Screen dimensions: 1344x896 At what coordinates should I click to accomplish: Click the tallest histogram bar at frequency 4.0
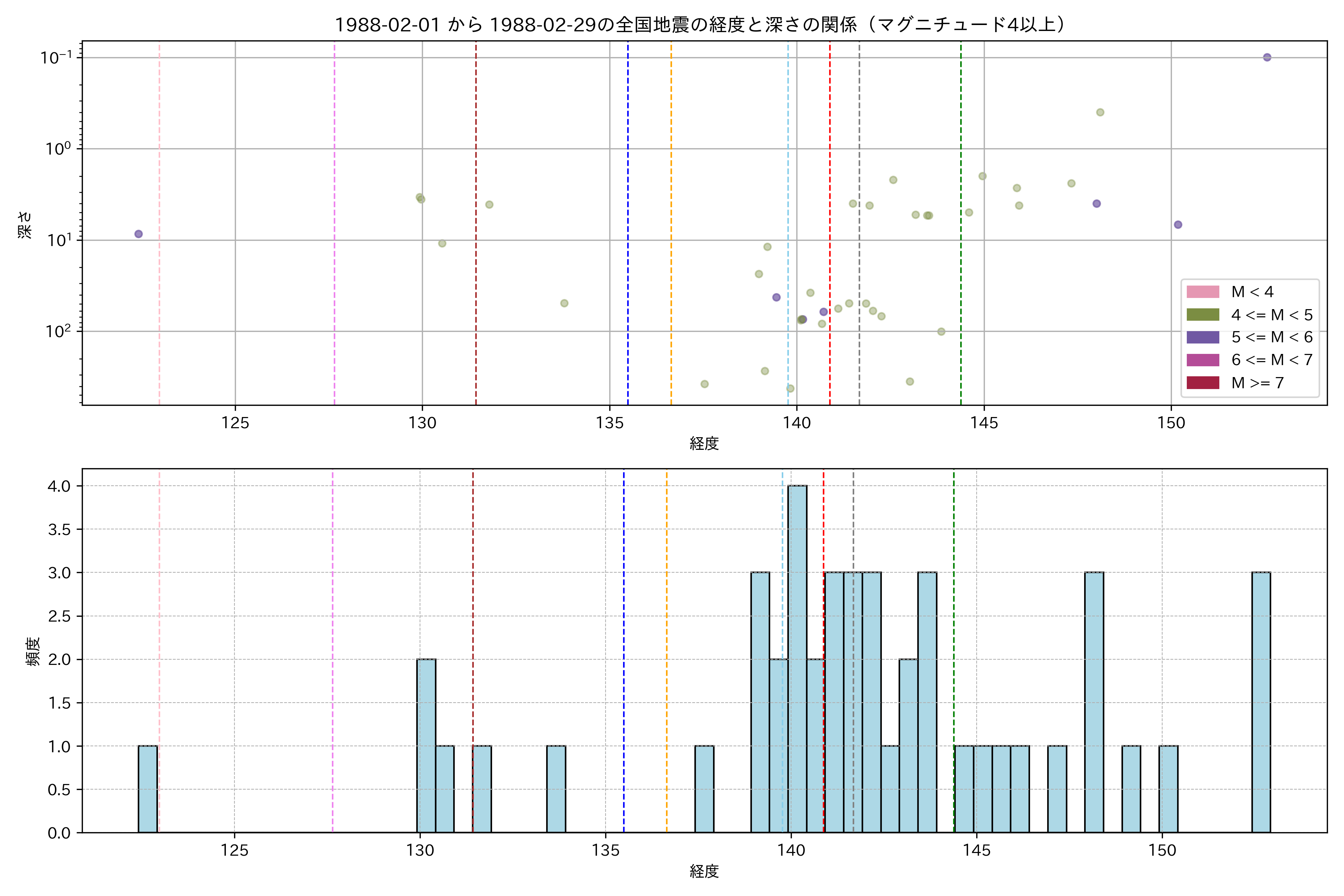(797, 657)
